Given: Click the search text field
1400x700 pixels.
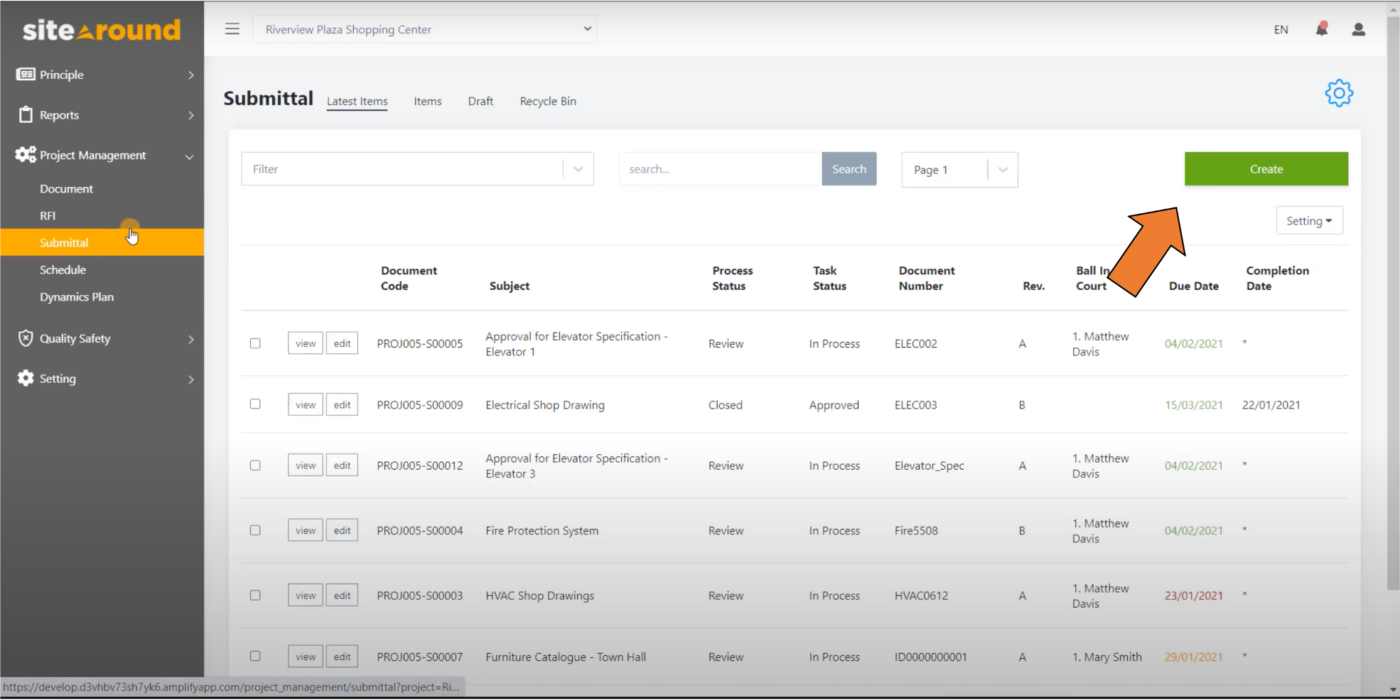Looking at the screenshot, I should click(720, 169).
